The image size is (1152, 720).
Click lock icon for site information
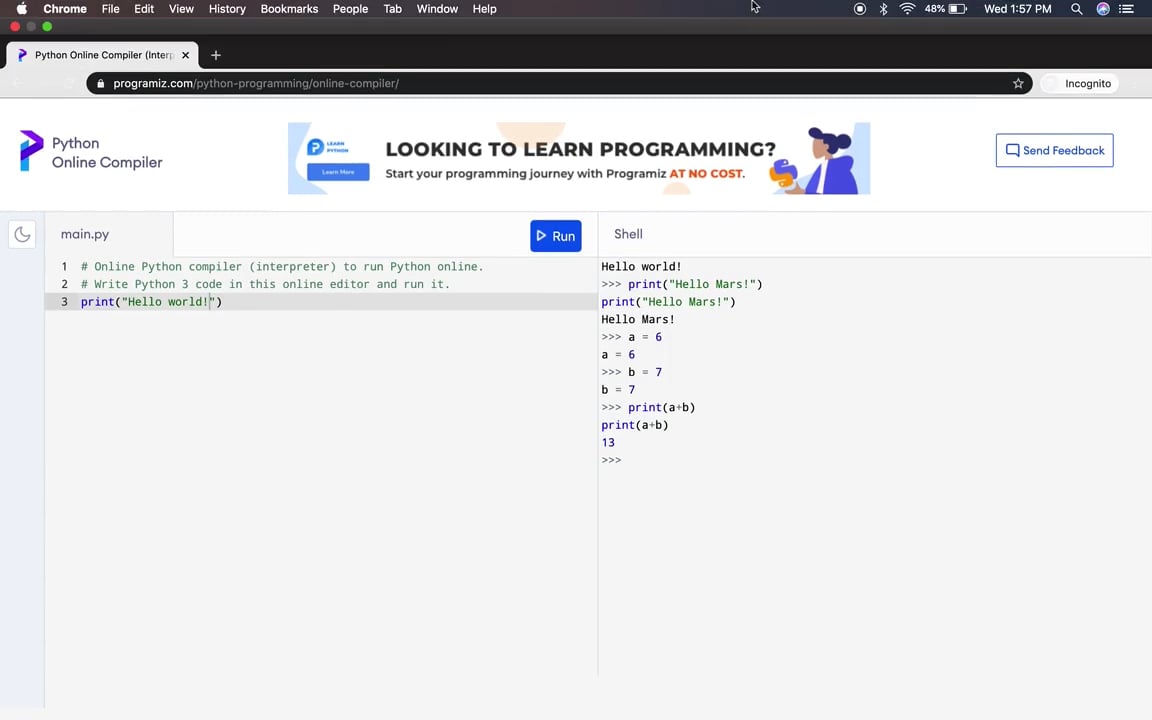[101, 84]
